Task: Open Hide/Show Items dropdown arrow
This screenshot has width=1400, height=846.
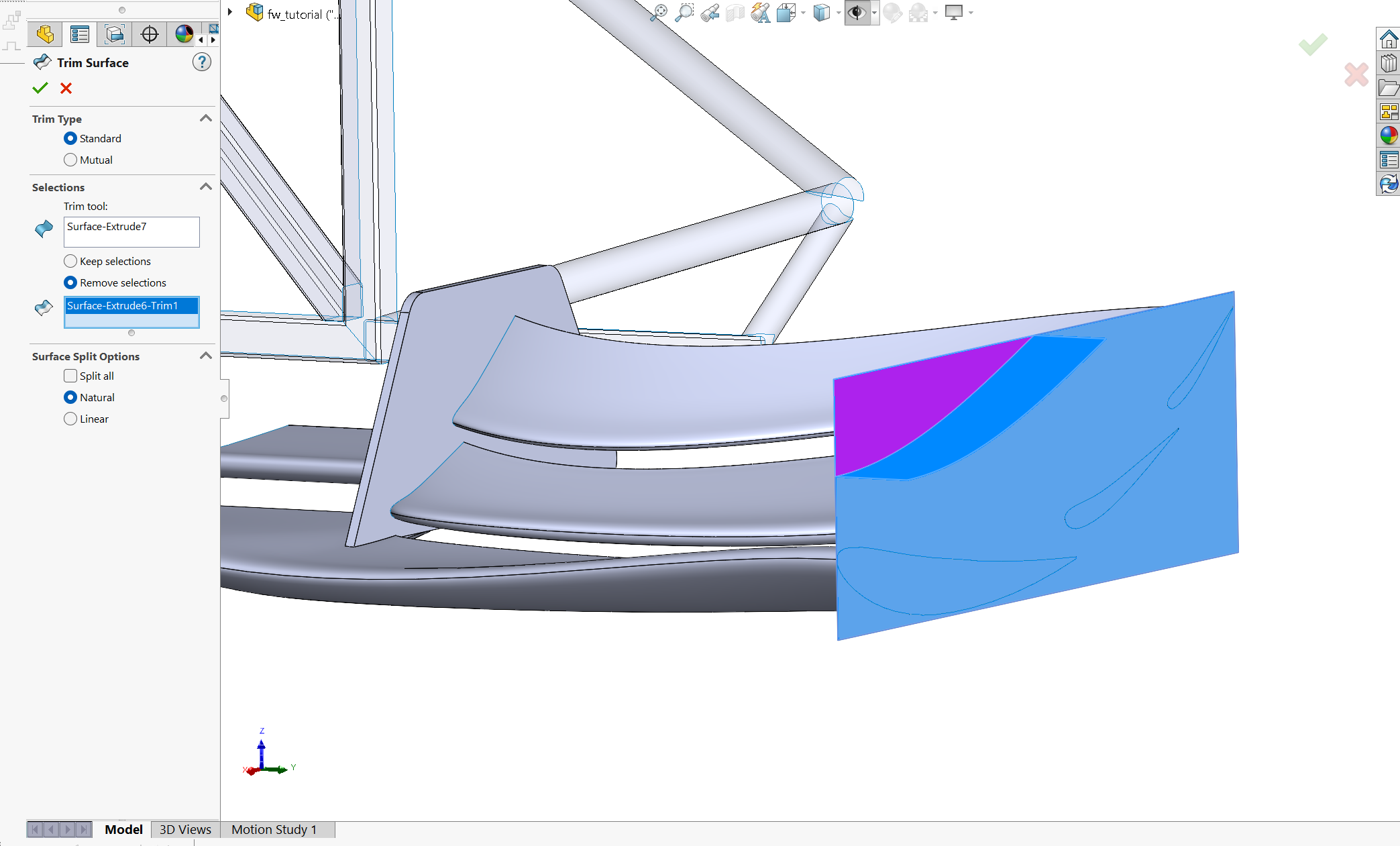Action: [874, 13]
